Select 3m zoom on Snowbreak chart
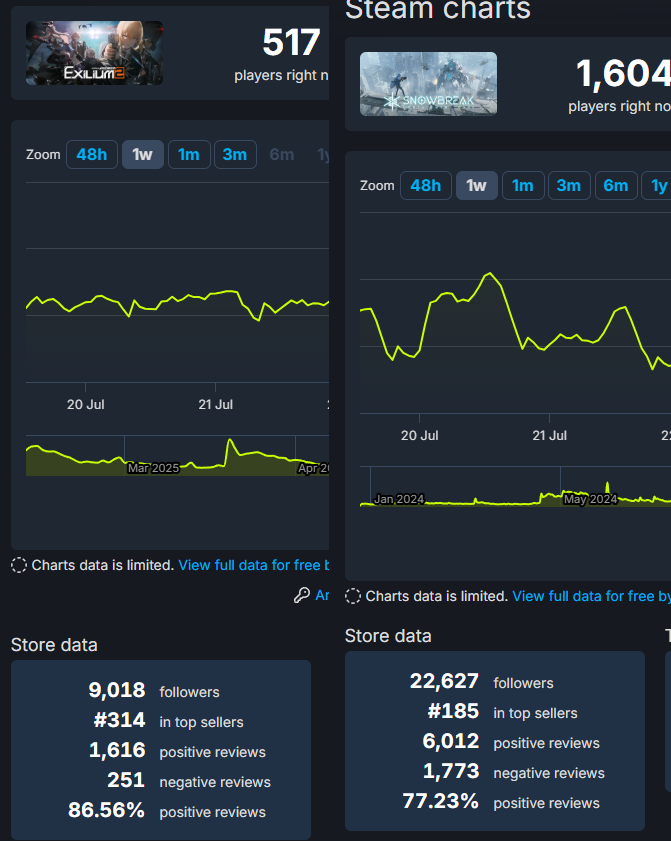 click(569, 186)
